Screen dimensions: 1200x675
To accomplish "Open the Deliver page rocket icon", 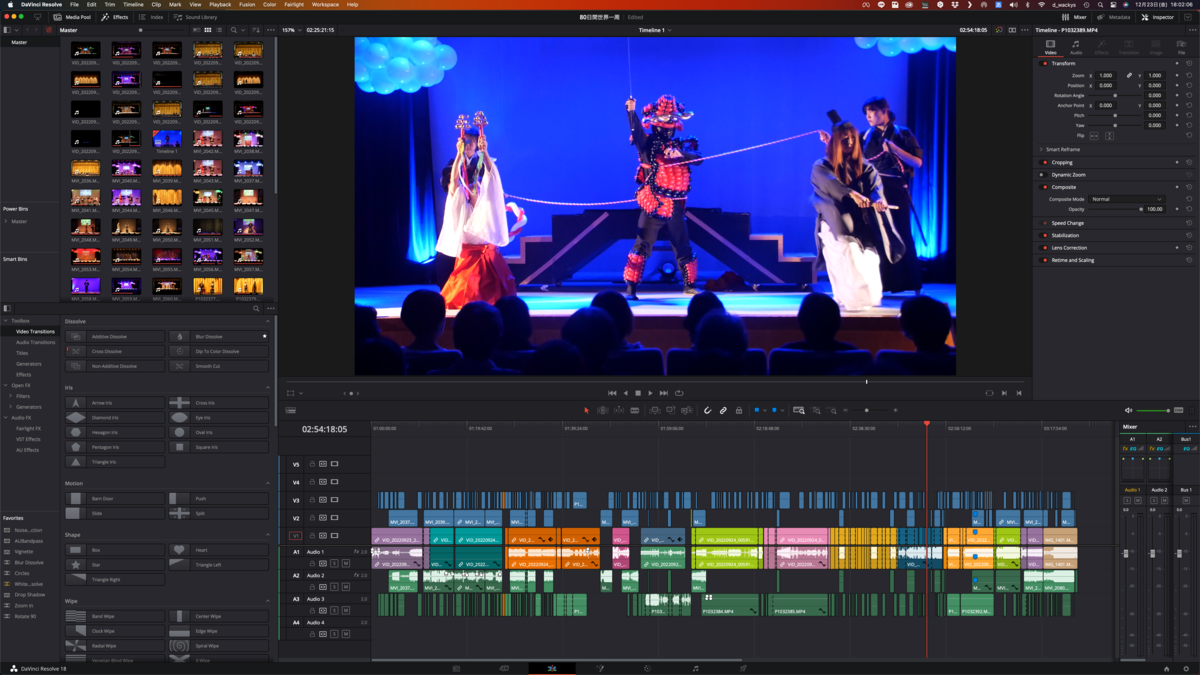I will click(743, 668).
